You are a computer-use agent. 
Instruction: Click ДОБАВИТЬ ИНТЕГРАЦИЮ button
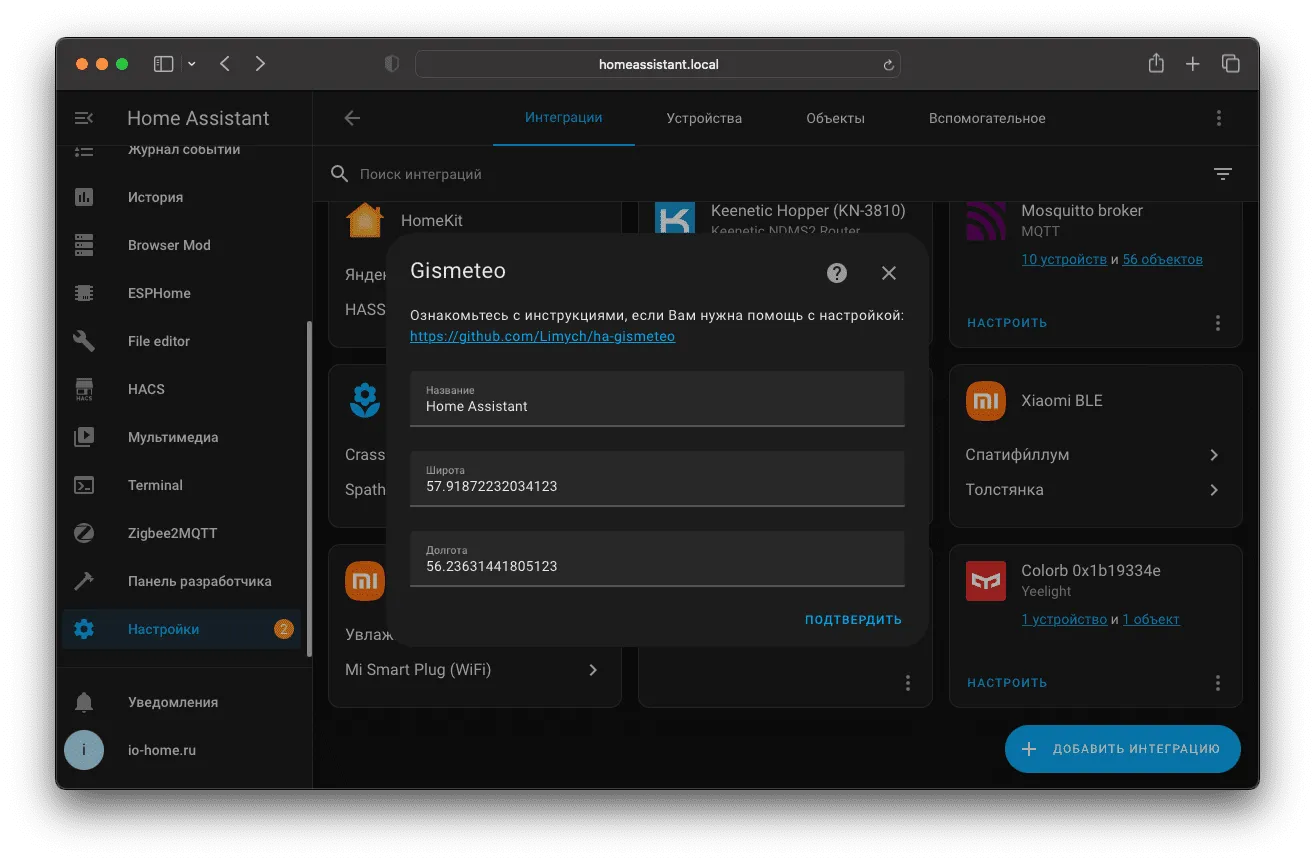coord(1123,749)
